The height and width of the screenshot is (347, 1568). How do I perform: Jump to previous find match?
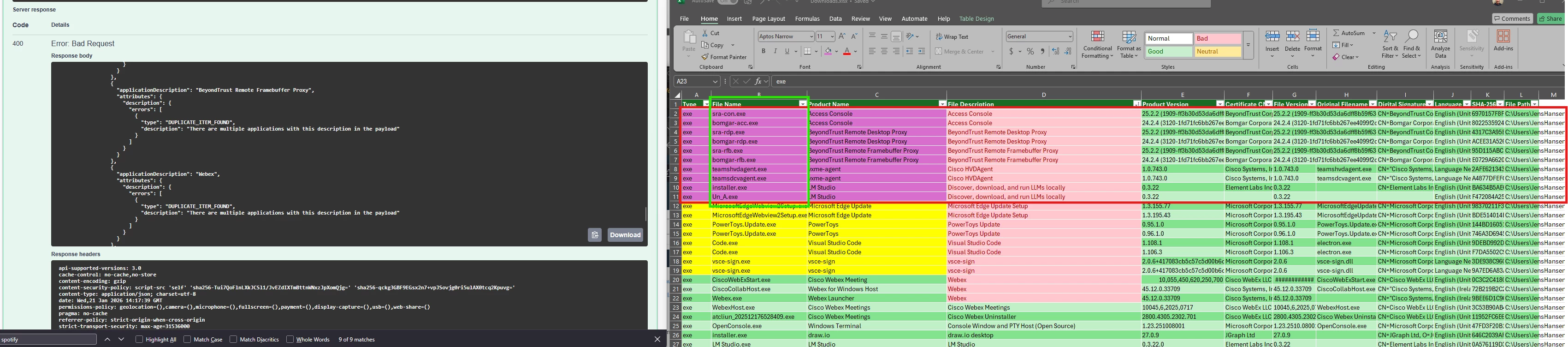click(107, 339)
